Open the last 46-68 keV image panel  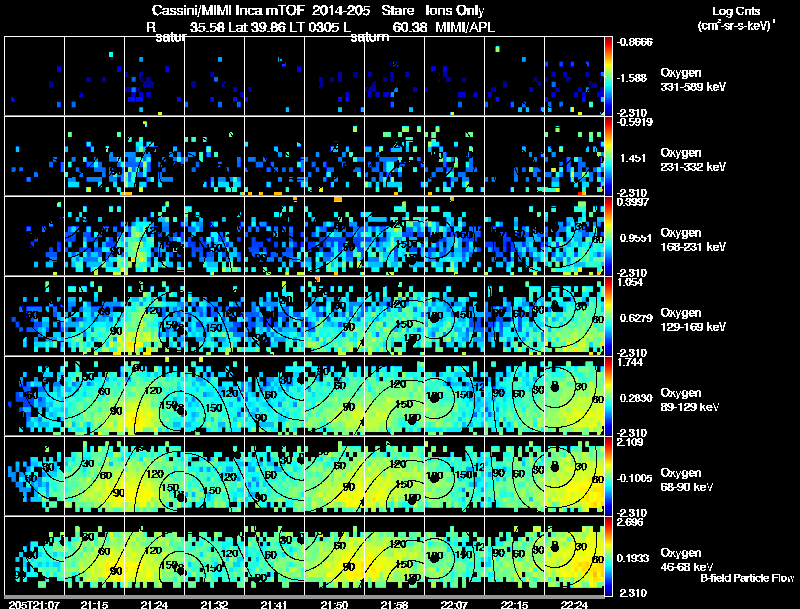tap(574, 556)
